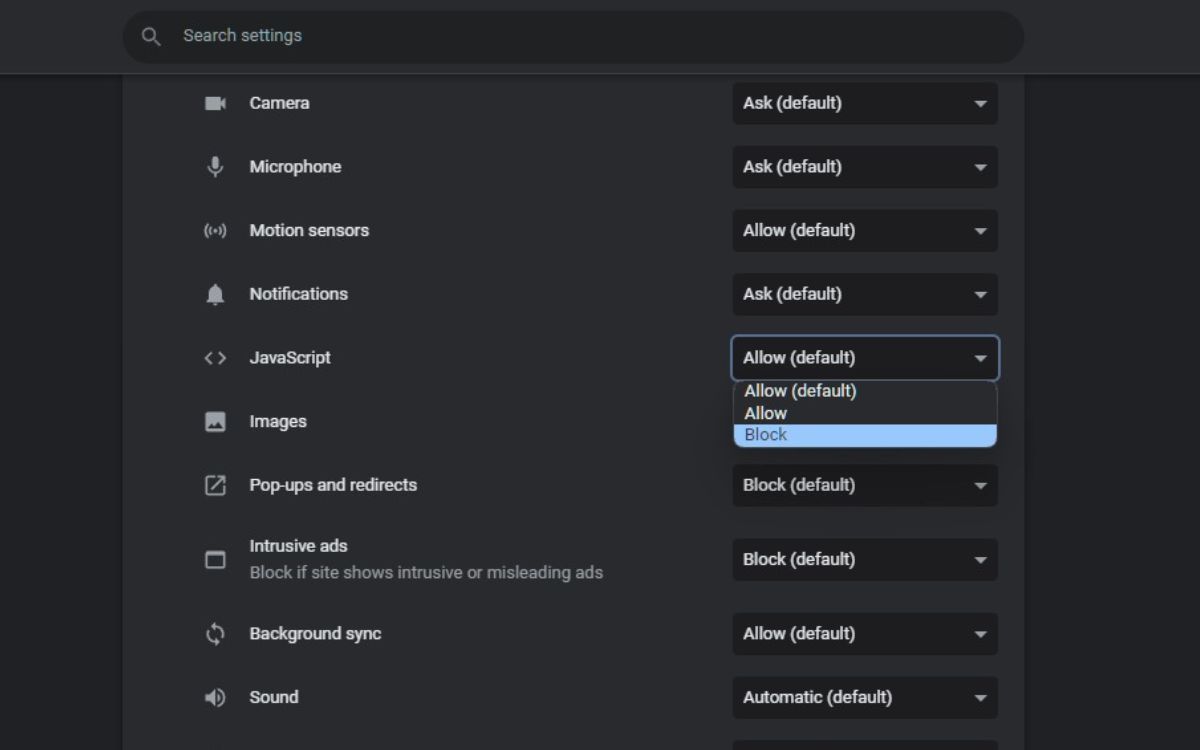Select Block in JavaScript dropdown list
Image resolution: width=1200 pixels, height=750 pixels.
click(865, 435)
